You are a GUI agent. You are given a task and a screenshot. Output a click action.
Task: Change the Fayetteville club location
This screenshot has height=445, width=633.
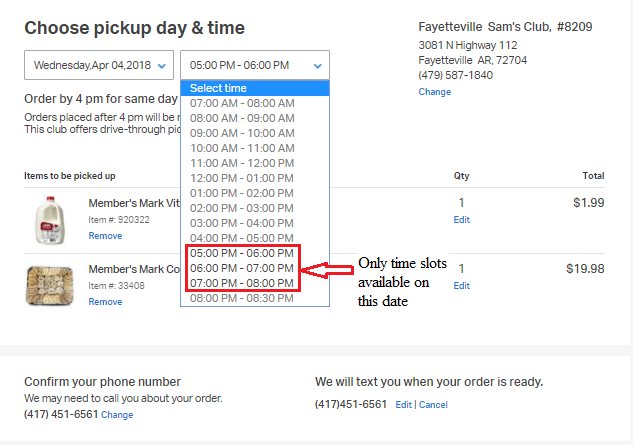(434, 92)
